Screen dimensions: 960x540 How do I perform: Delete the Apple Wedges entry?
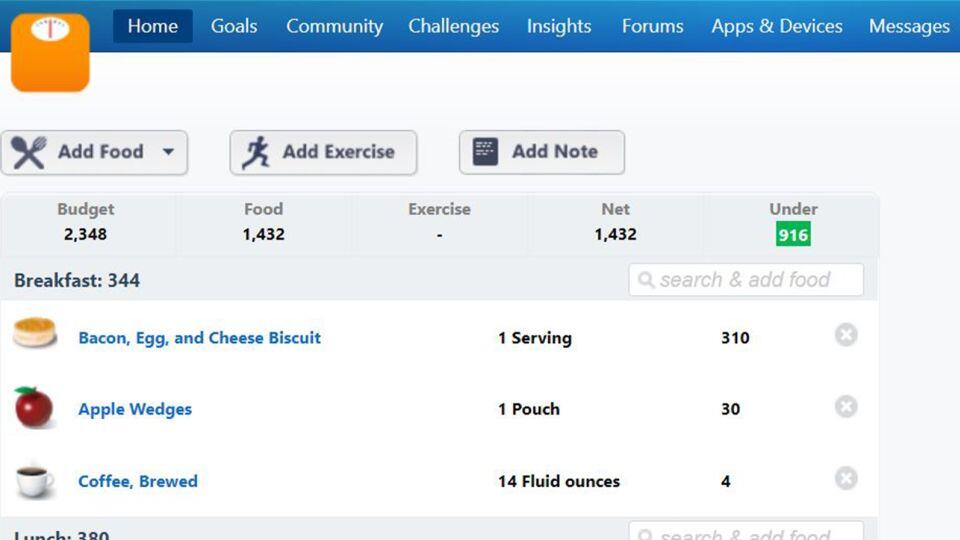846,407
